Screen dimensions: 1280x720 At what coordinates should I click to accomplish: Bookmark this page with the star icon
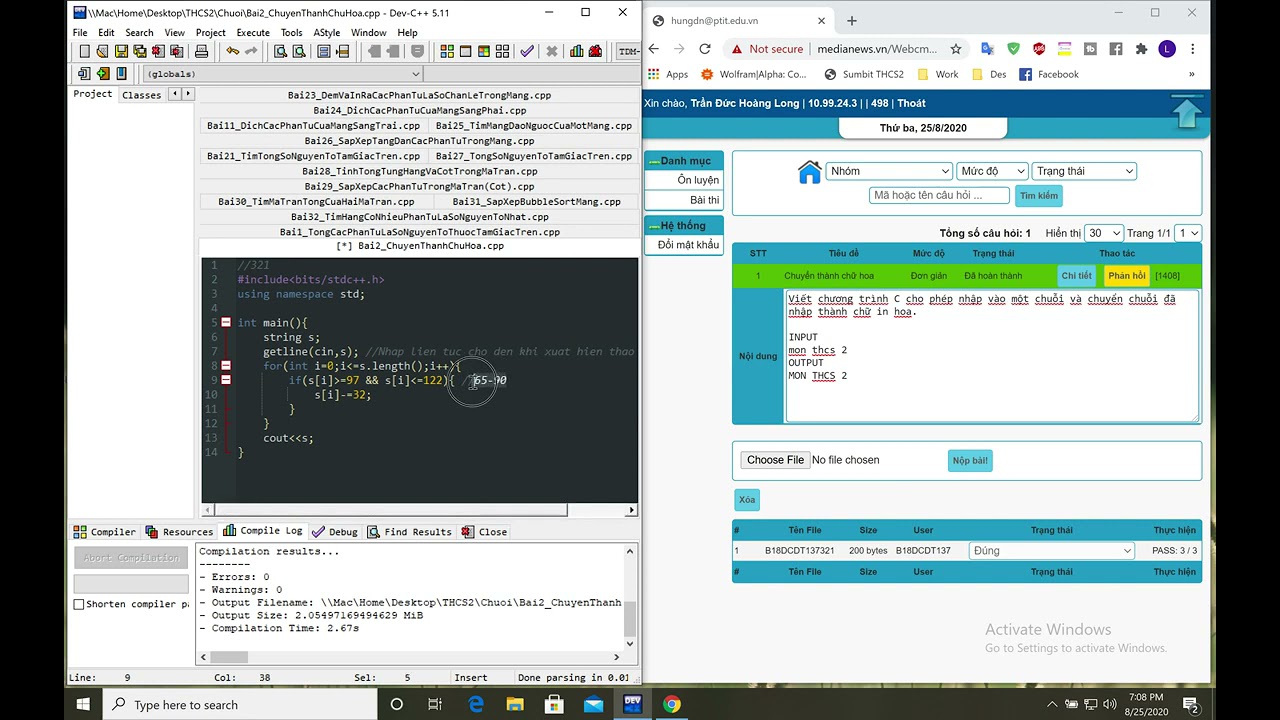956,49
